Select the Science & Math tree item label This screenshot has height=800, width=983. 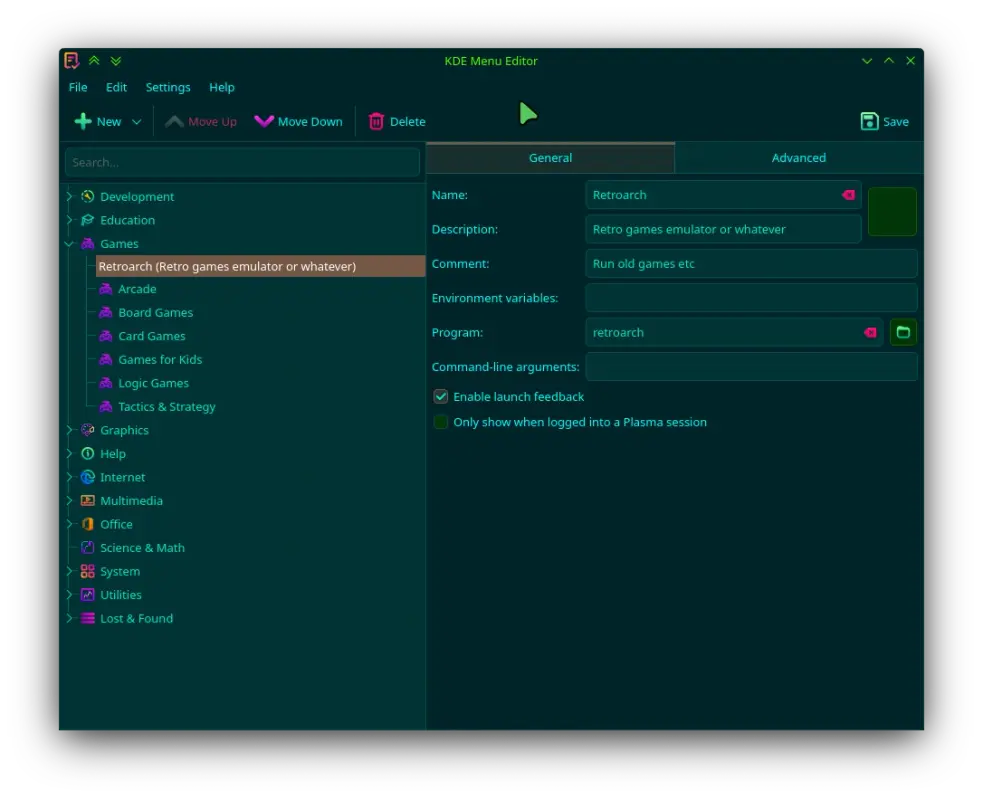(142, 548)
